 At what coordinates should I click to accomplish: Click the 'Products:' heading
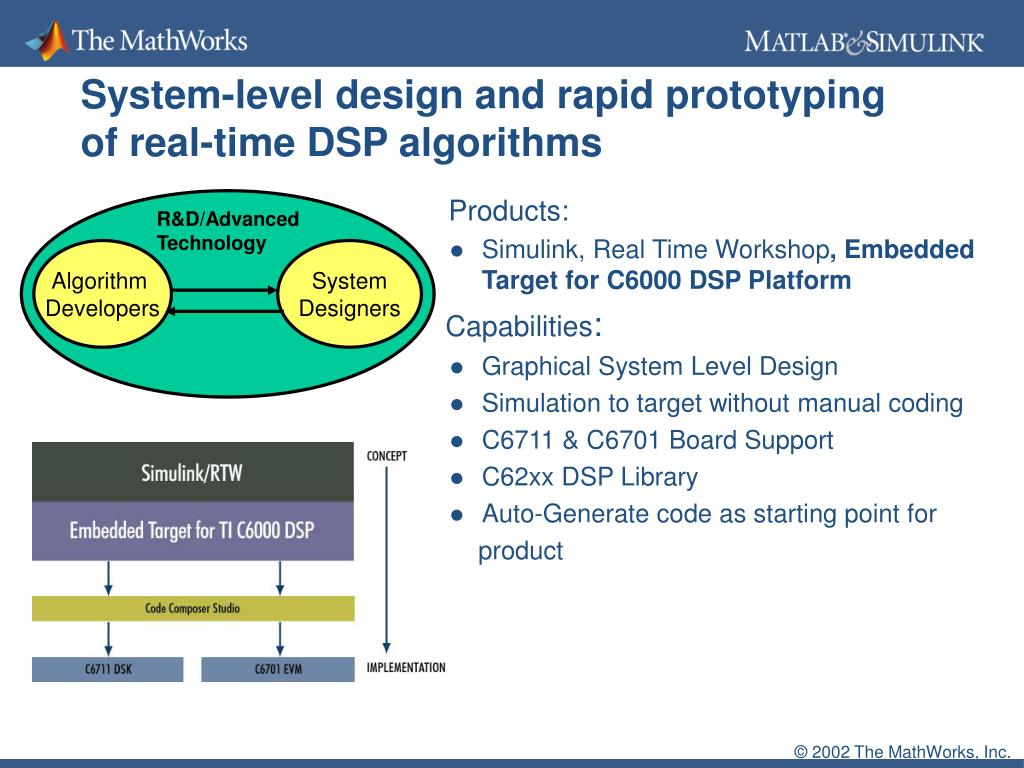coord(509,211)
